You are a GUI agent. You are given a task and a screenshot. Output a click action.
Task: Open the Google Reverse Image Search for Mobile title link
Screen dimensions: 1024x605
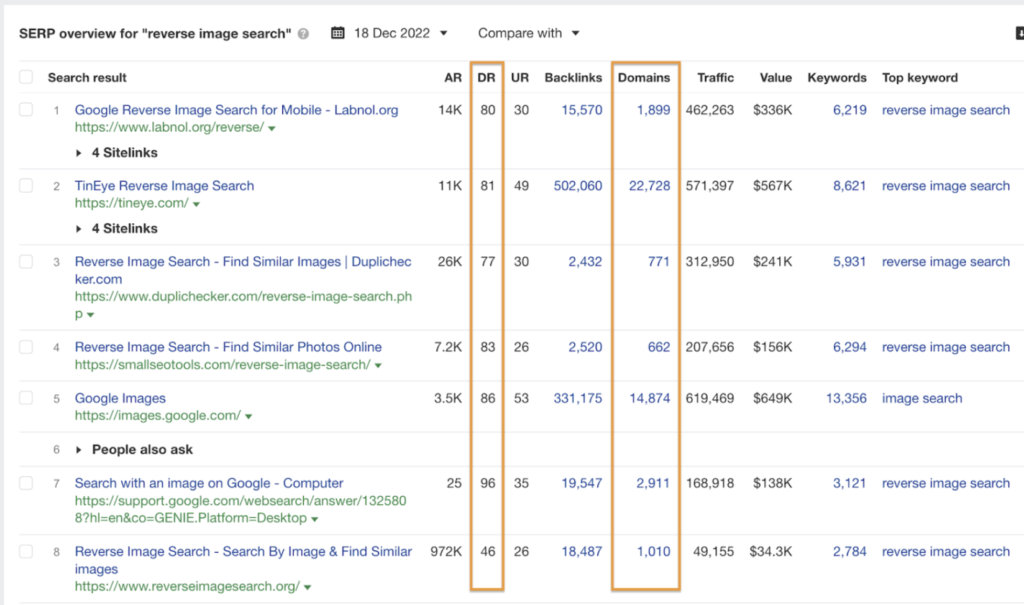236,110
